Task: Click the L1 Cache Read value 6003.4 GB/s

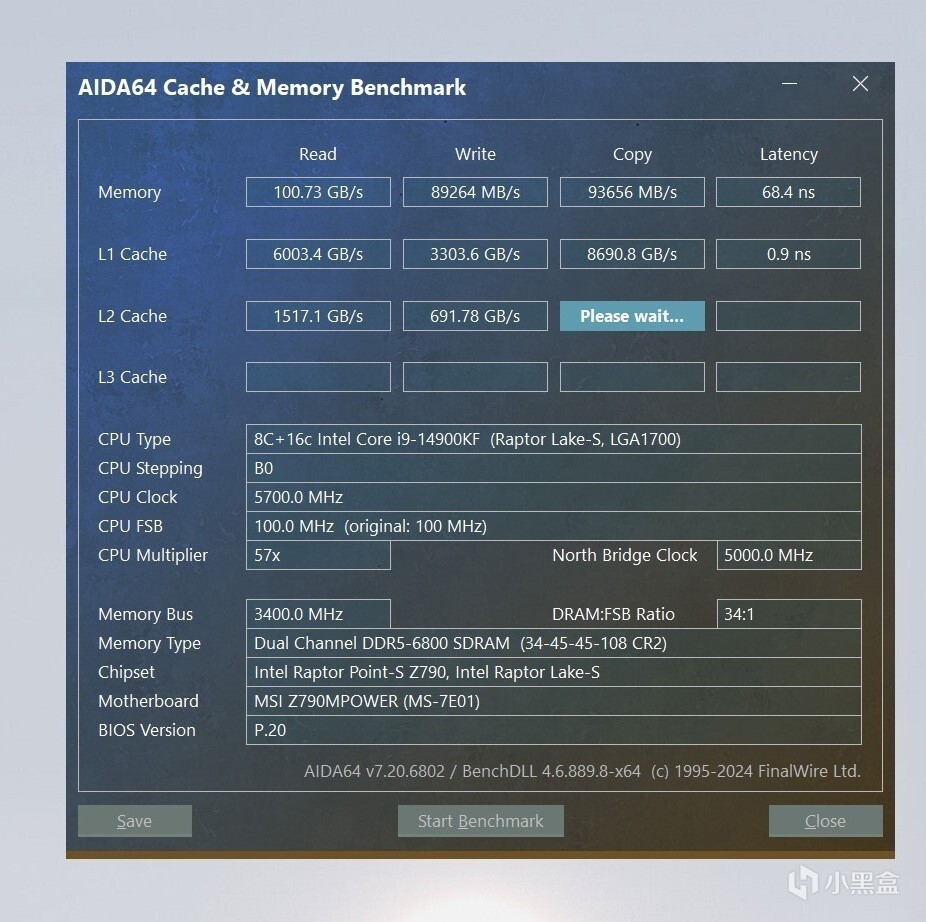Action: [318, 254]
